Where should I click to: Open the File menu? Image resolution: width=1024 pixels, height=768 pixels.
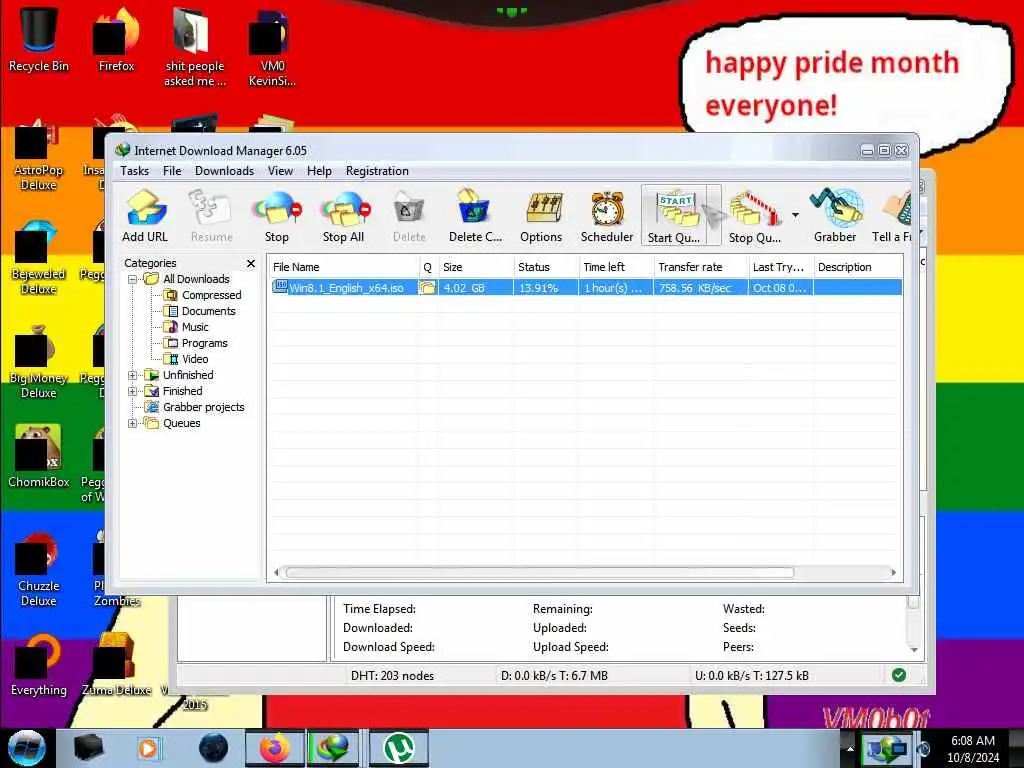tap(172, 171)
